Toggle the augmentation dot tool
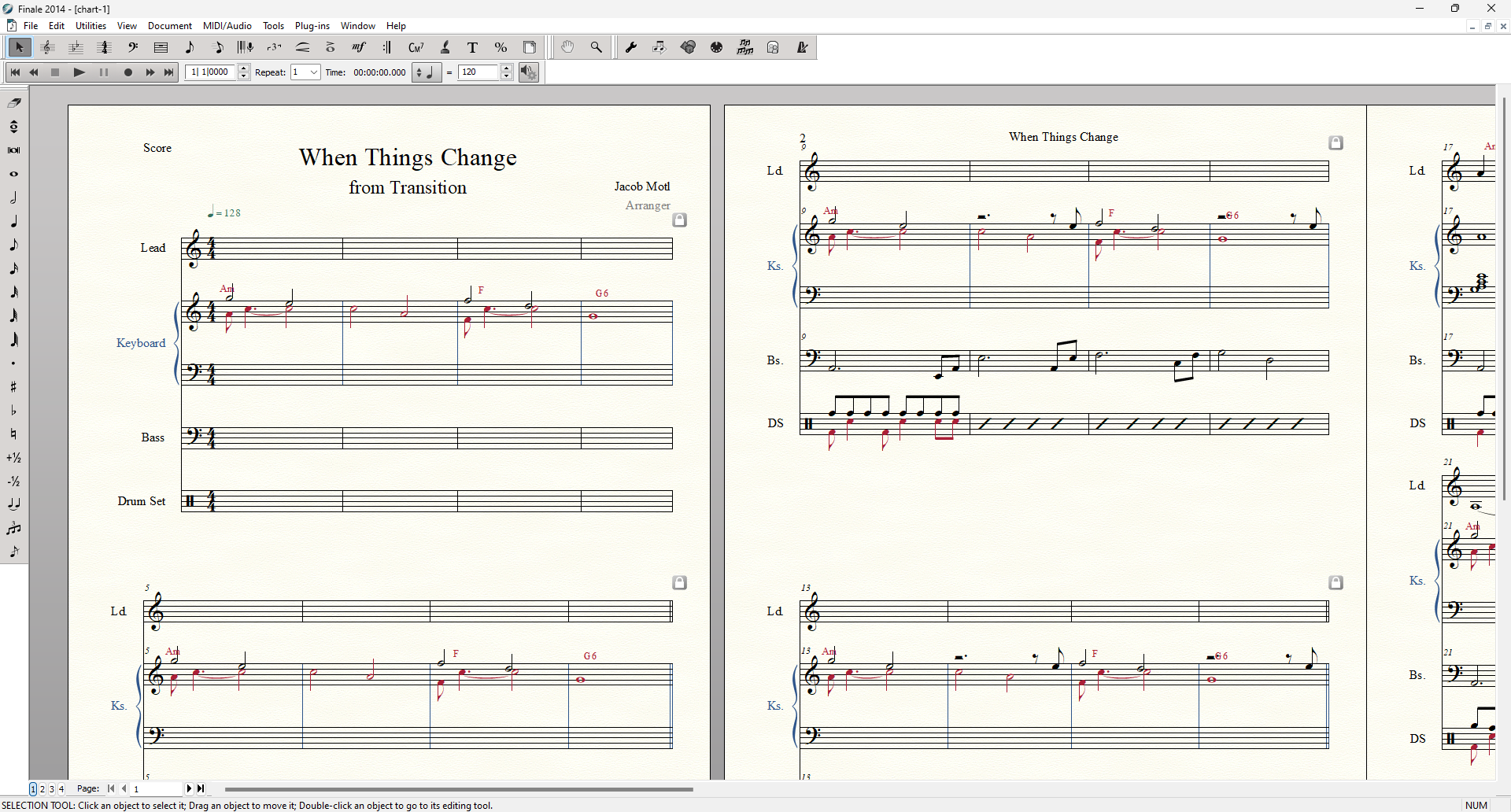 [14, 363]
